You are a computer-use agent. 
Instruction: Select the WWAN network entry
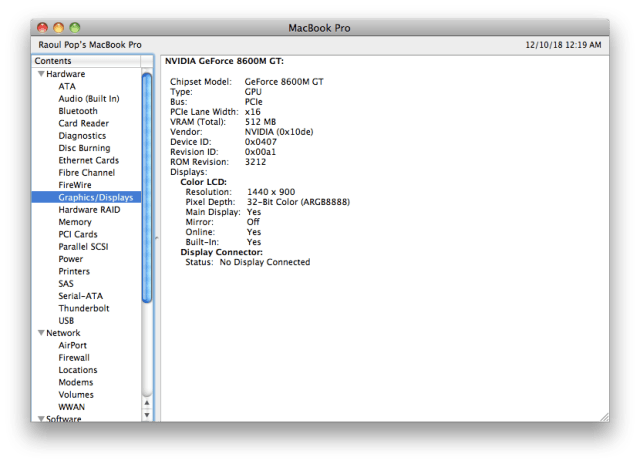[73, 406]
